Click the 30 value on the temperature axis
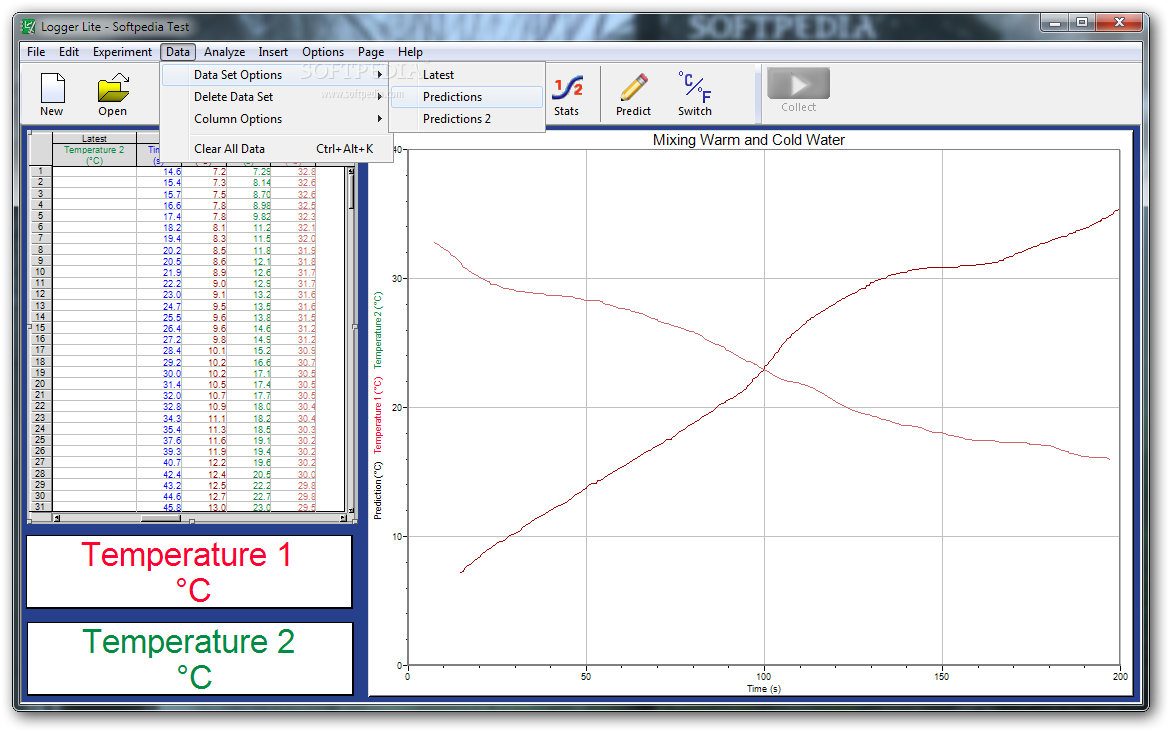This screenshot has height=732, width=1170. click(397, 279)
